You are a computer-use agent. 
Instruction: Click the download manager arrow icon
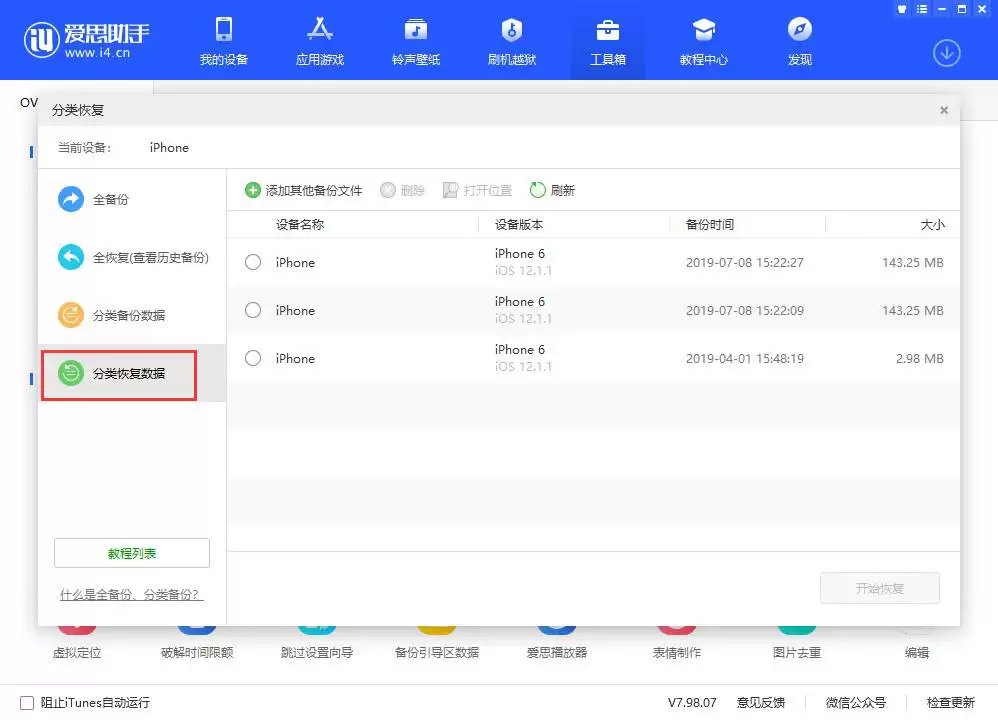tap(946, 53)
